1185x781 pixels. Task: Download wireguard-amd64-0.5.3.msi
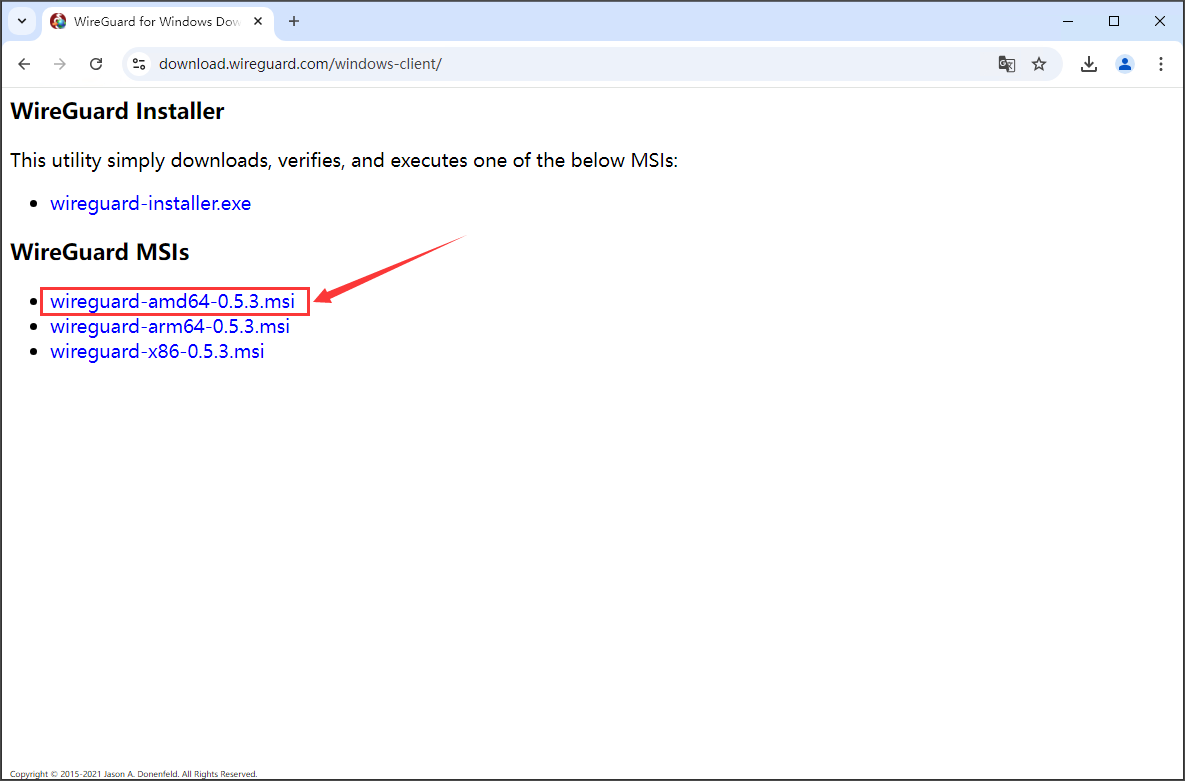[172, 302]
